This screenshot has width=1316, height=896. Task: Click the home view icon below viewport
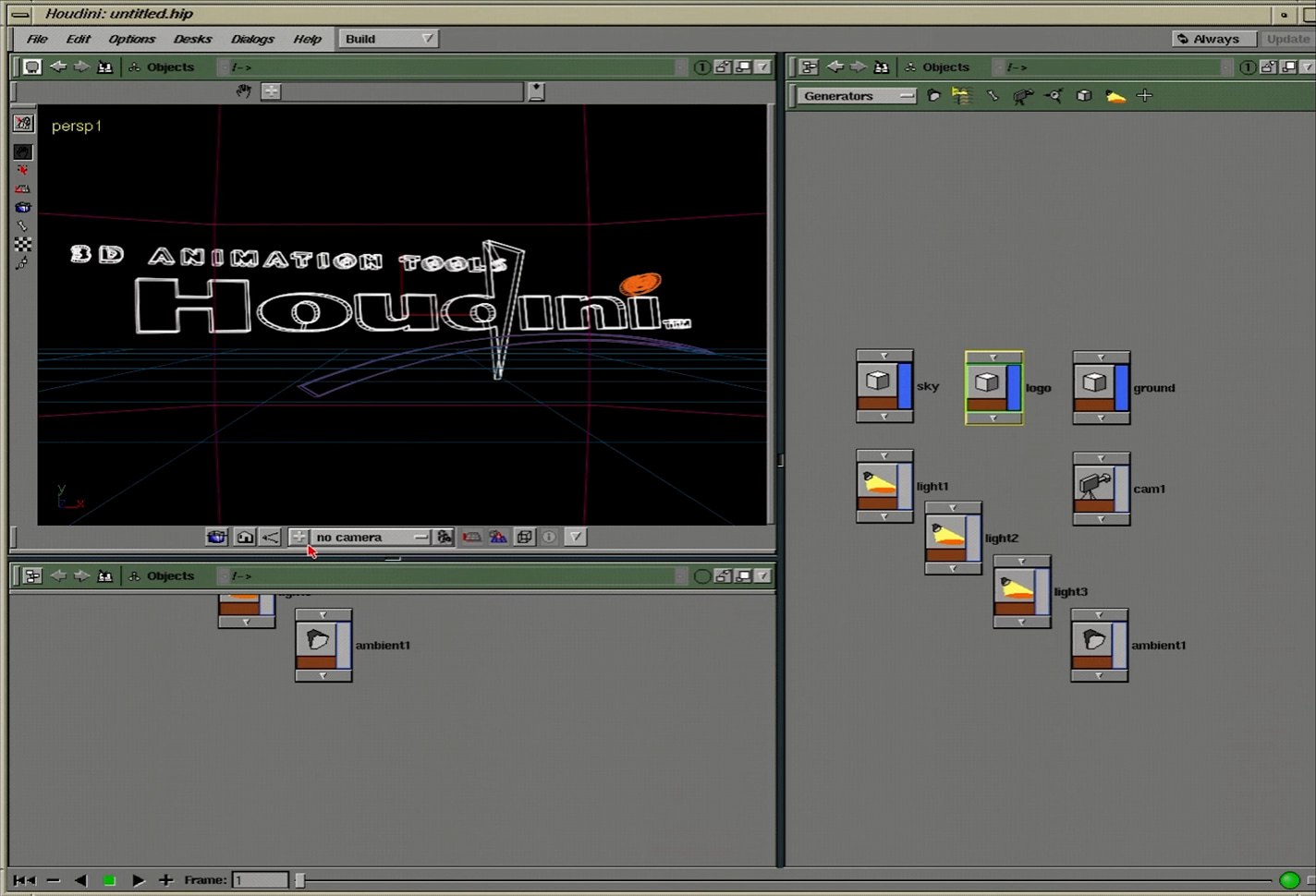coord(244,537)
